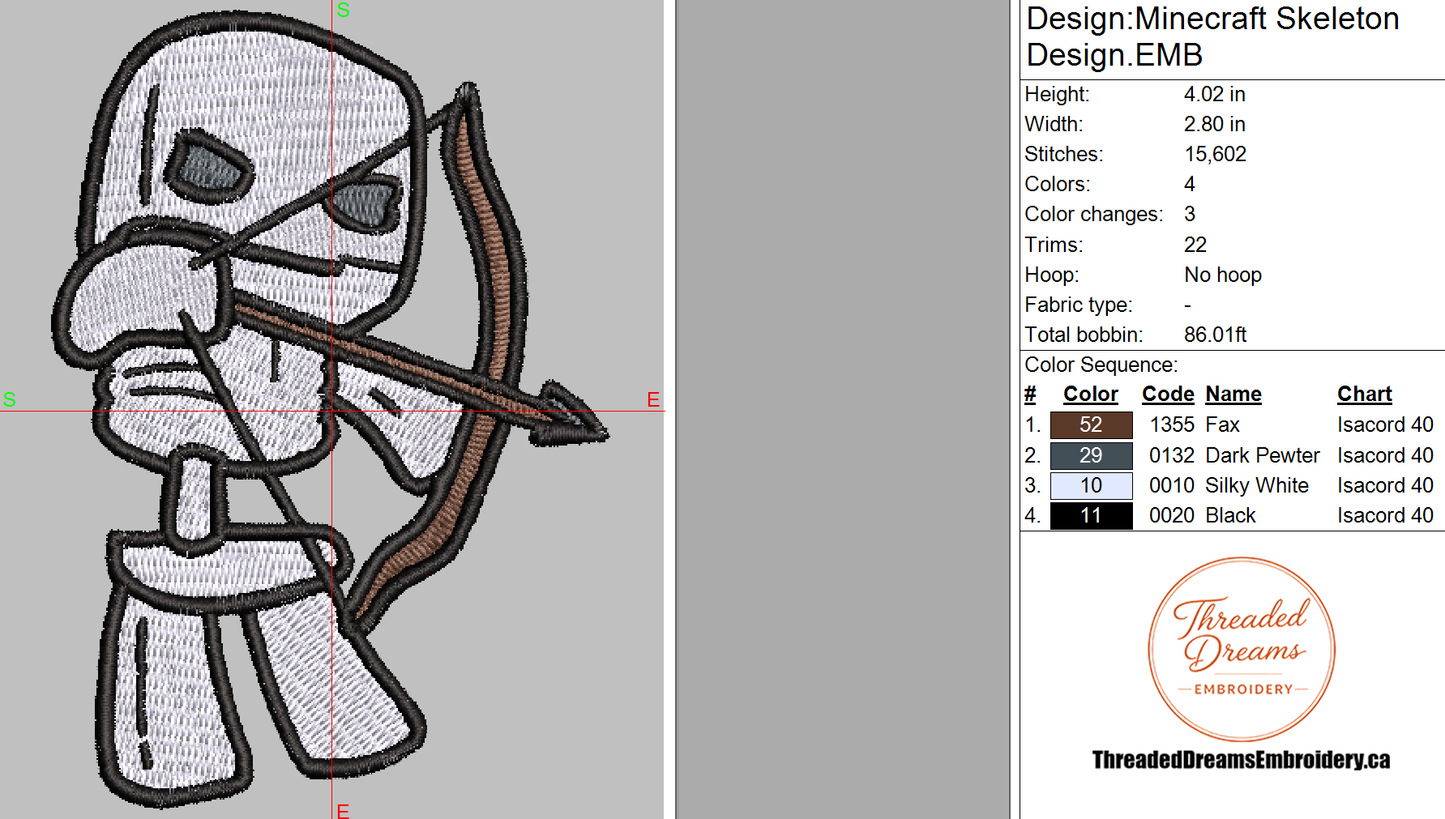This screenshot has height=819, width=1445.
Task: Click thread code 0010
Action: [1171, 485]
